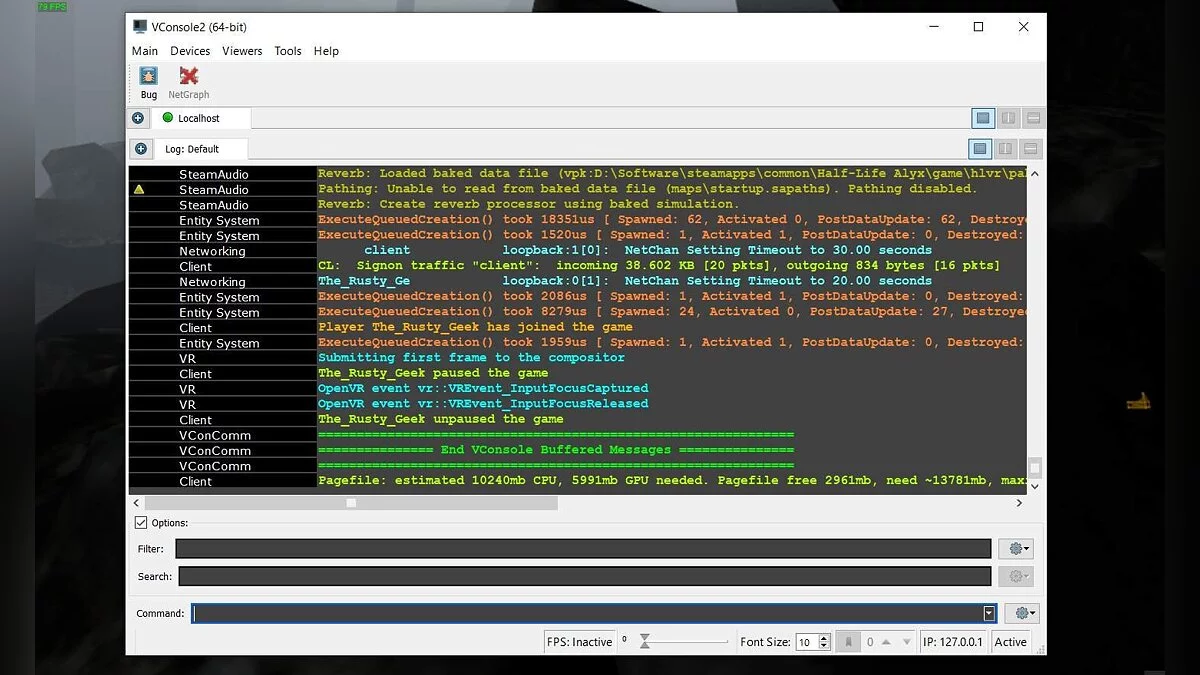Click the hourglass timescale slider handle
Image resolution: width=1200 pixels, height=675 pixels.
click(x=646, y=642)
